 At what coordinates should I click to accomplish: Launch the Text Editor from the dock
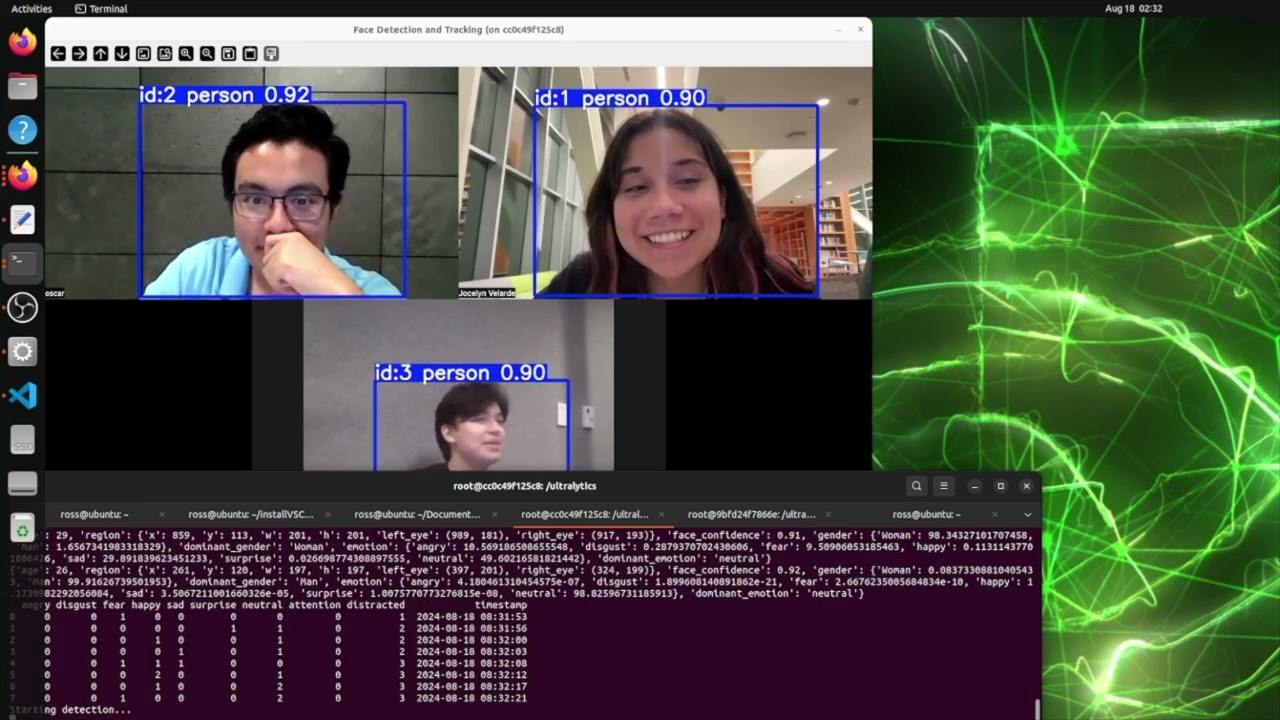(22, 219)
